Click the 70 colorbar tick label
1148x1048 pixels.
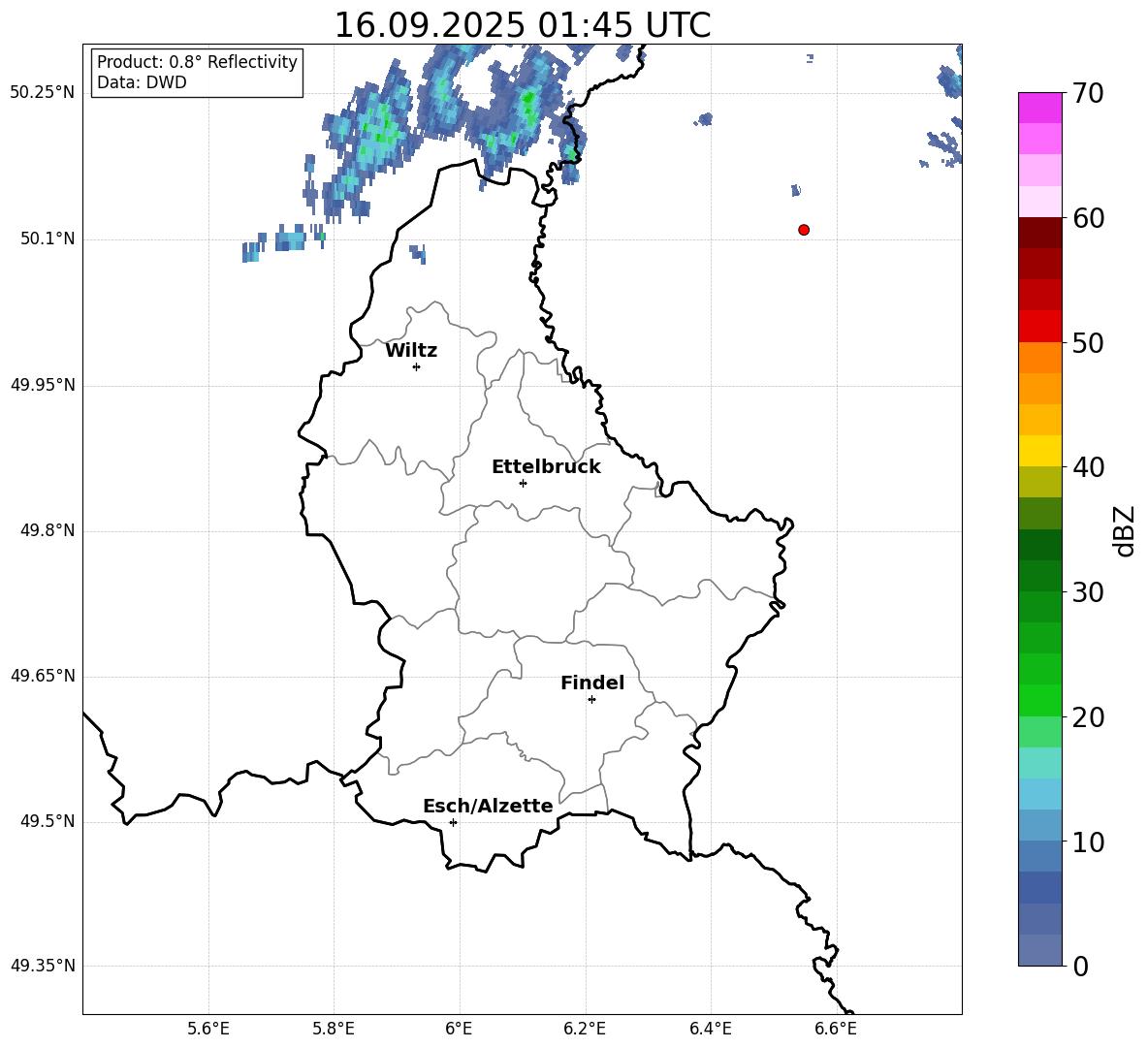pos(1088,94)
